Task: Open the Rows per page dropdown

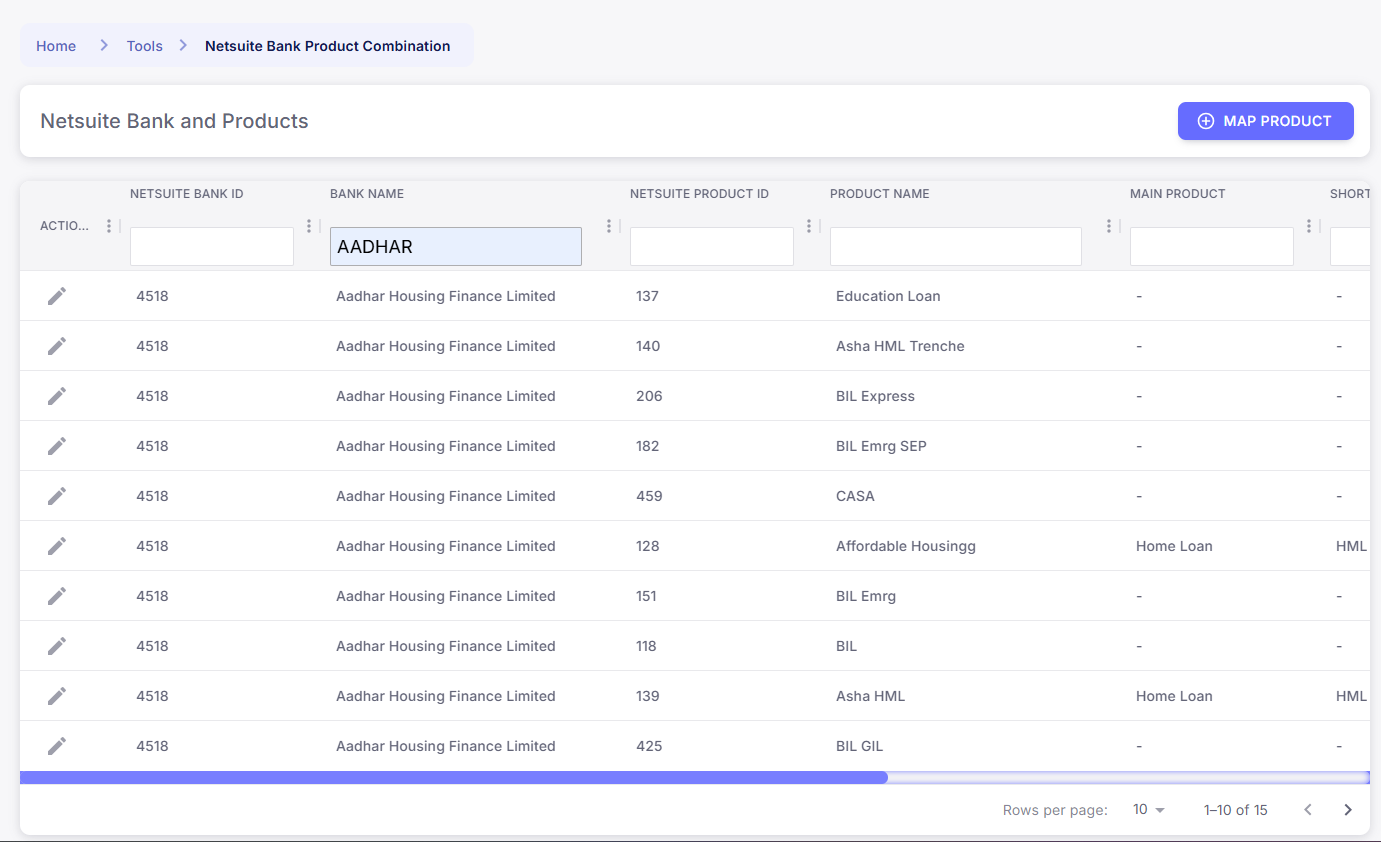Action: click(x=1149, y=810)
